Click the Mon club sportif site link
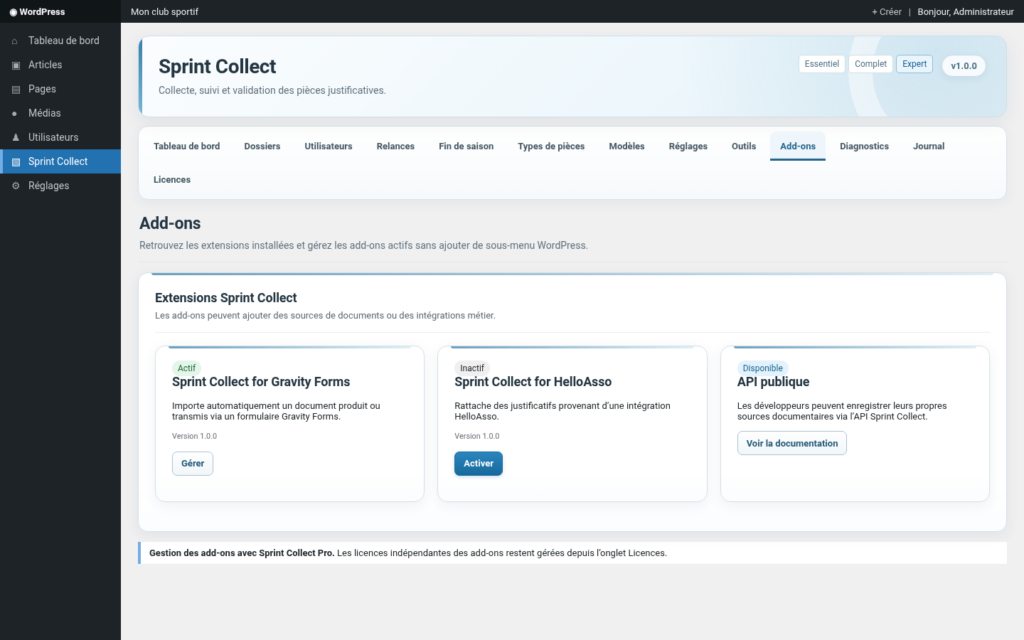The image size is (1024, 640). [165, 12]
